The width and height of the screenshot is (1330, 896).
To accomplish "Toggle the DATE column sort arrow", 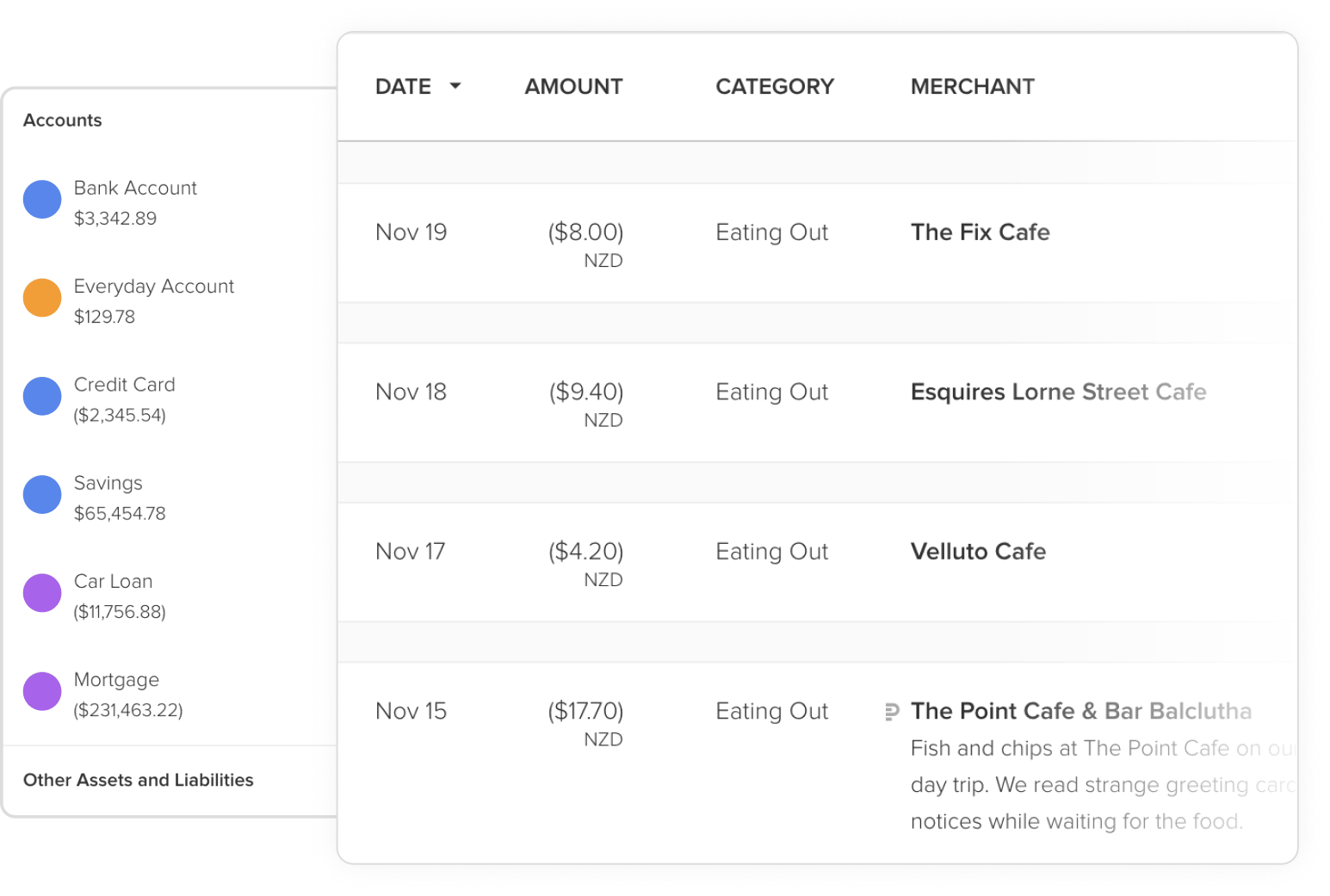I will pos(455,86).
